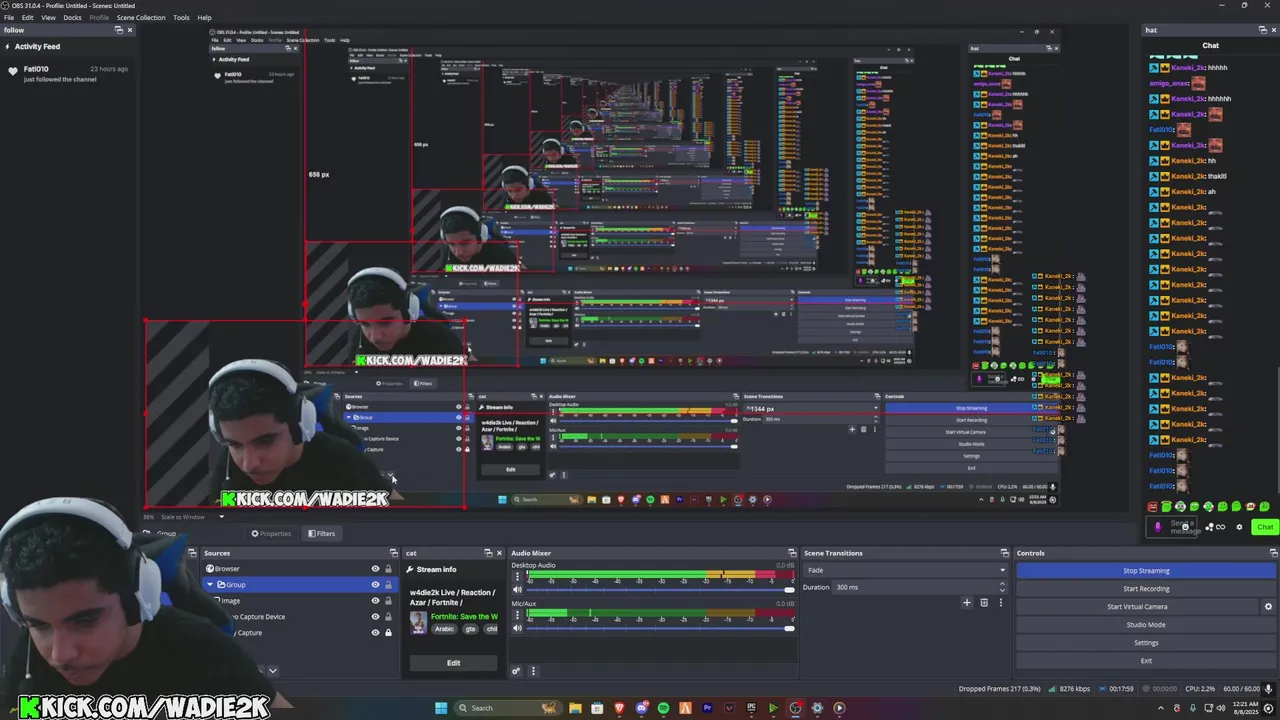Viewport: 1280px width, 720px height.
Task: Mute Mic/Aux
Action: click(518, 628)
